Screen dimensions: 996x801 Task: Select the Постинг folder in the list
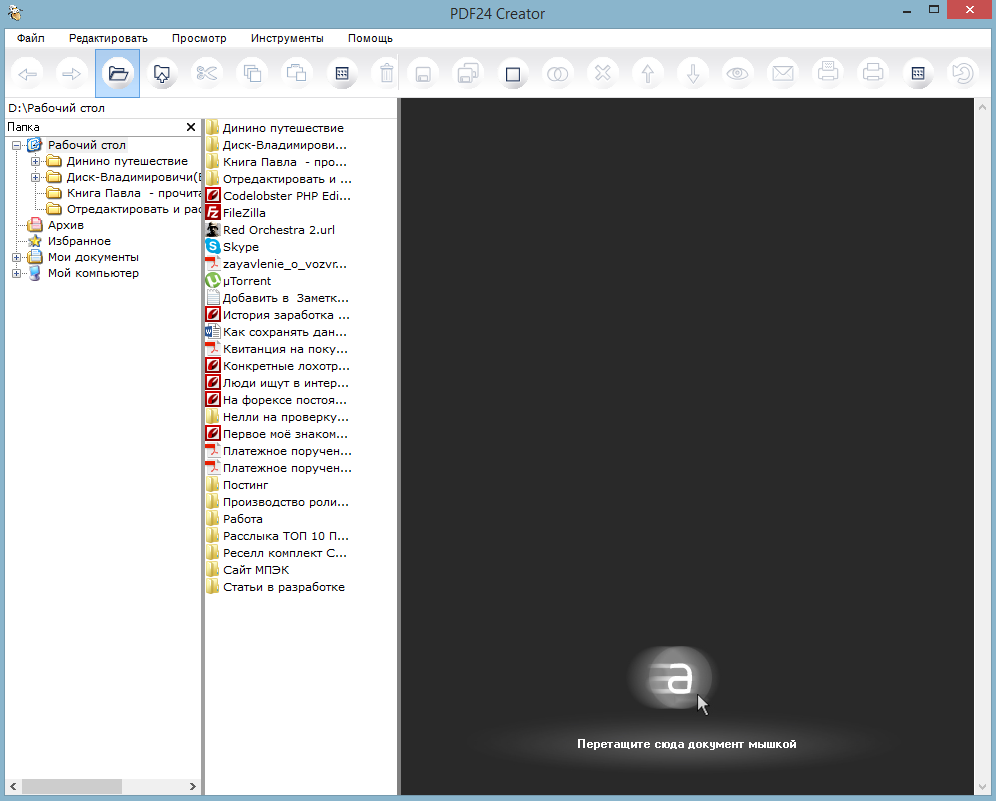(x=238, y=485)
